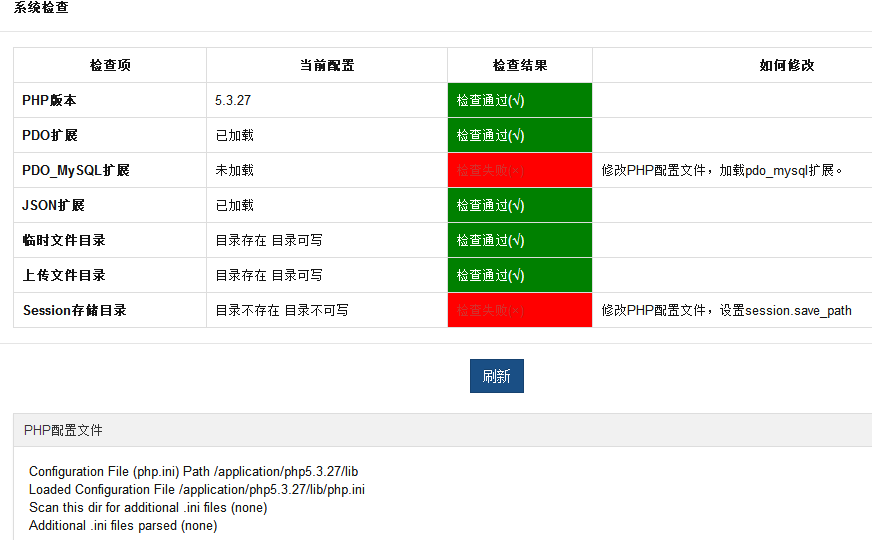Click 目录不存在 目录不可写 session value

(x=282, y=311)
